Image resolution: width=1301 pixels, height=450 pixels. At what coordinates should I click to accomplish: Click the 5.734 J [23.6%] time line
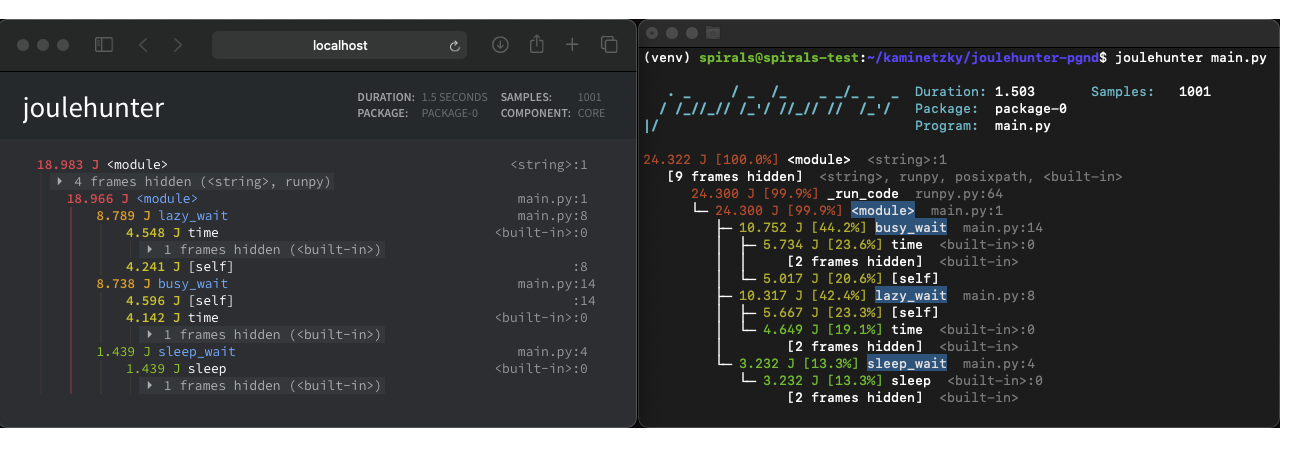[898, 245]
